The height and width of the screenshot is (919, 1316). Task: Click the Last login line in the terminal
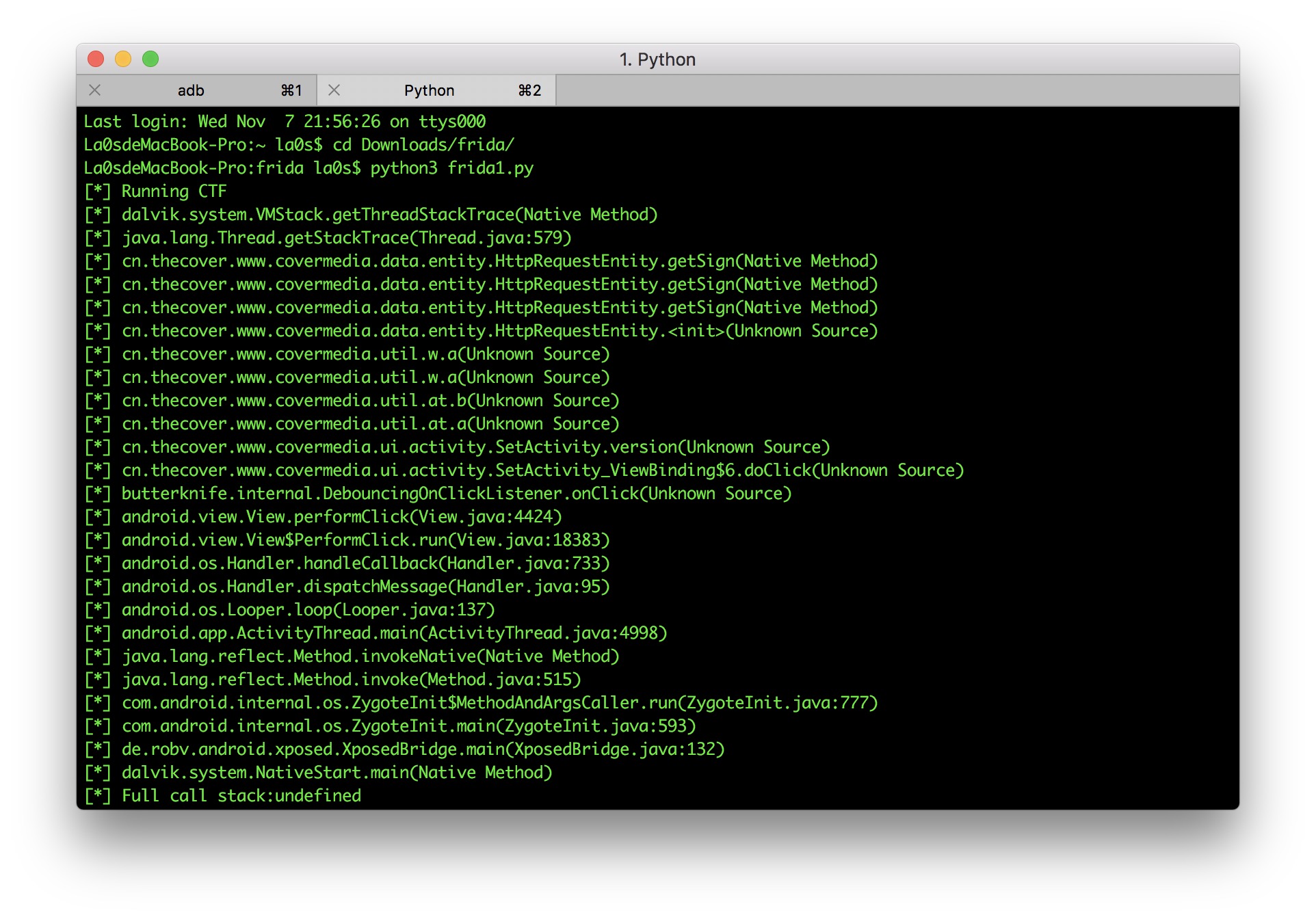tap(285, 122)
